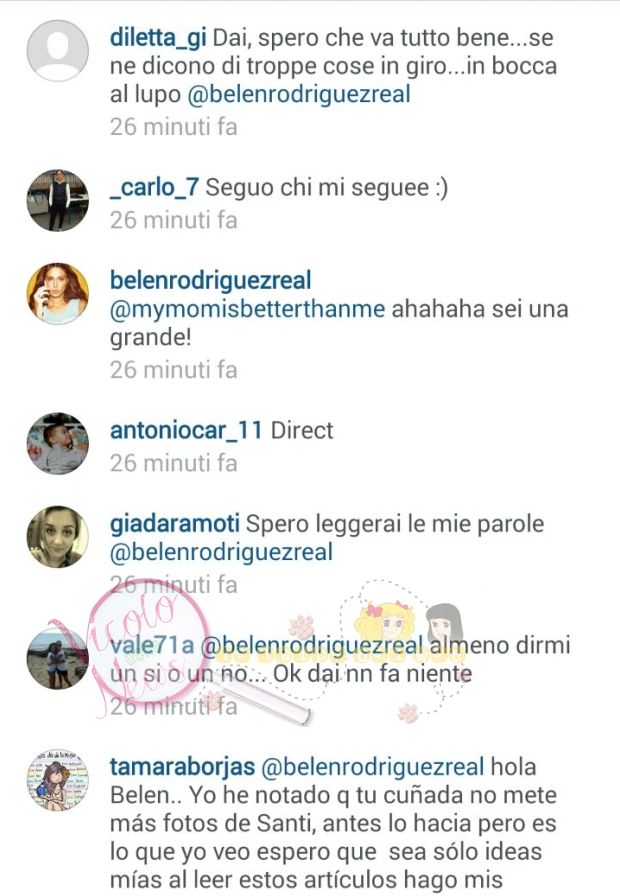The image size is (620, 896).
Task: Open the diletta_gi username link
Action: (158, 38)
